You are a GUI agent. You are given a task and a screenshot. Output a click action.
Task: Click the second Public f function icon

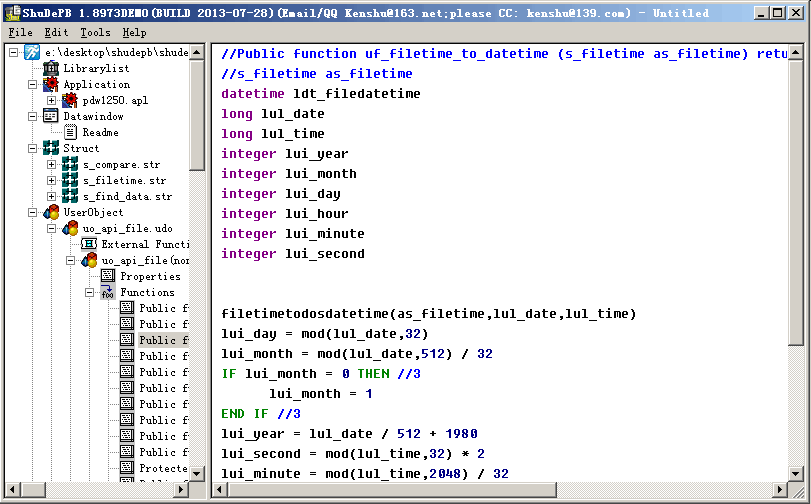point(127,324)
